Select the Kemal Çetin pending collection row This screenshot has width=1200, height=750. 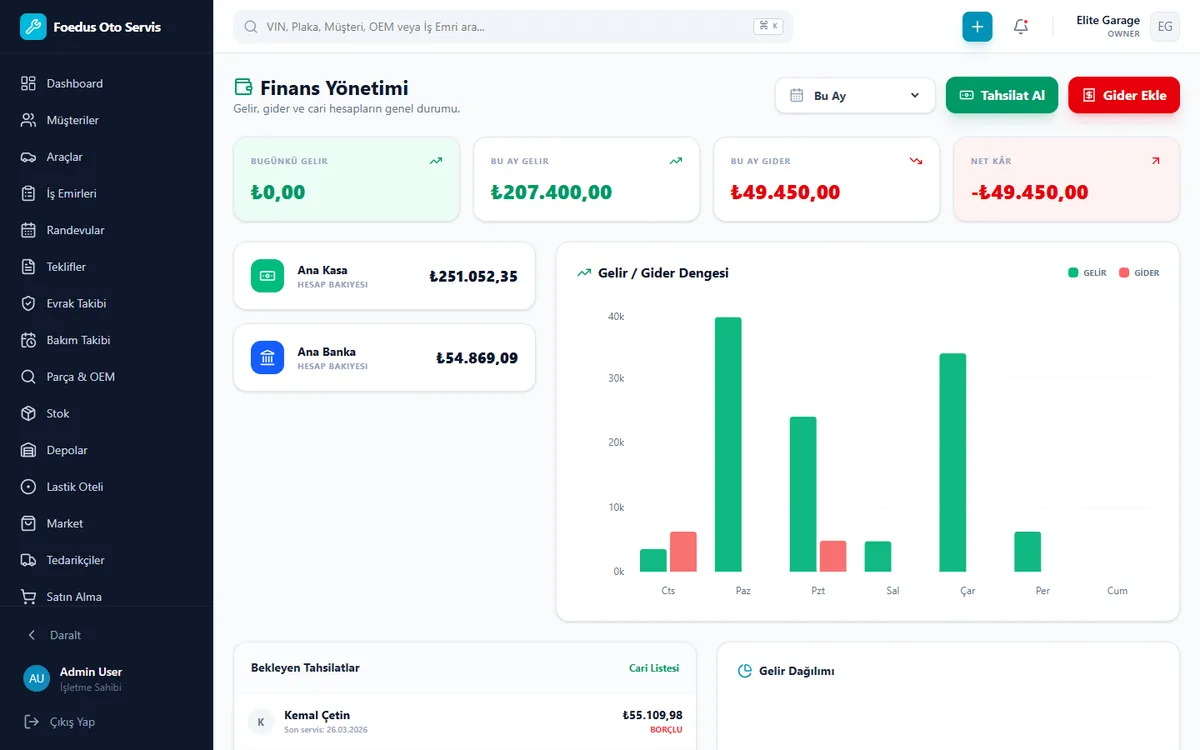pos(465,721)
